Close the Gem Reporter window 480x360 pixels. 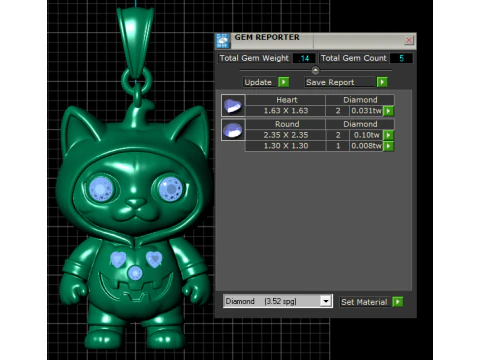pos(409,40)
